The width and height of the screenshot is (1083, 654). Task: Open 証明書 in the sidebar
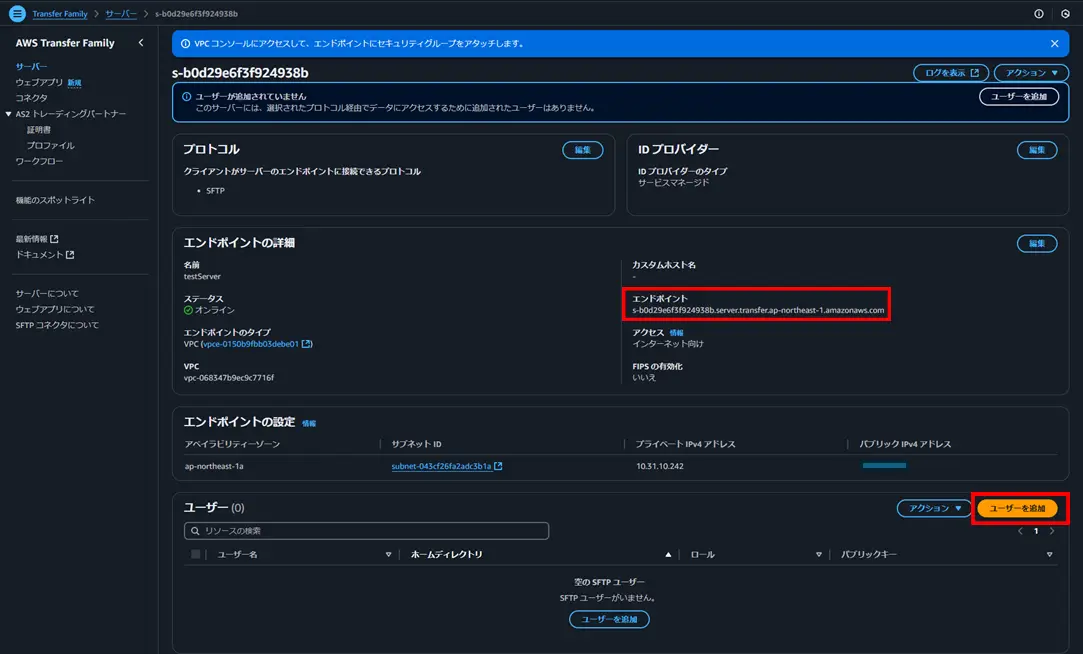[x=39, y=130]
